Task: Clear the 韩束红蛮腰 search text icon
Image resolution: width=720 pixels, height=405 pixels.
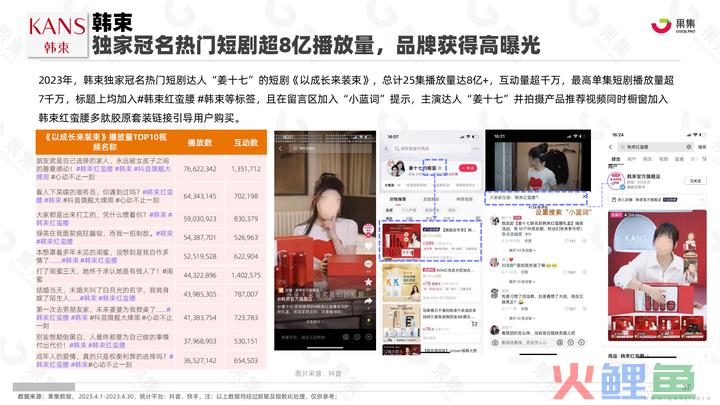Action: click(x=689, y=147)
